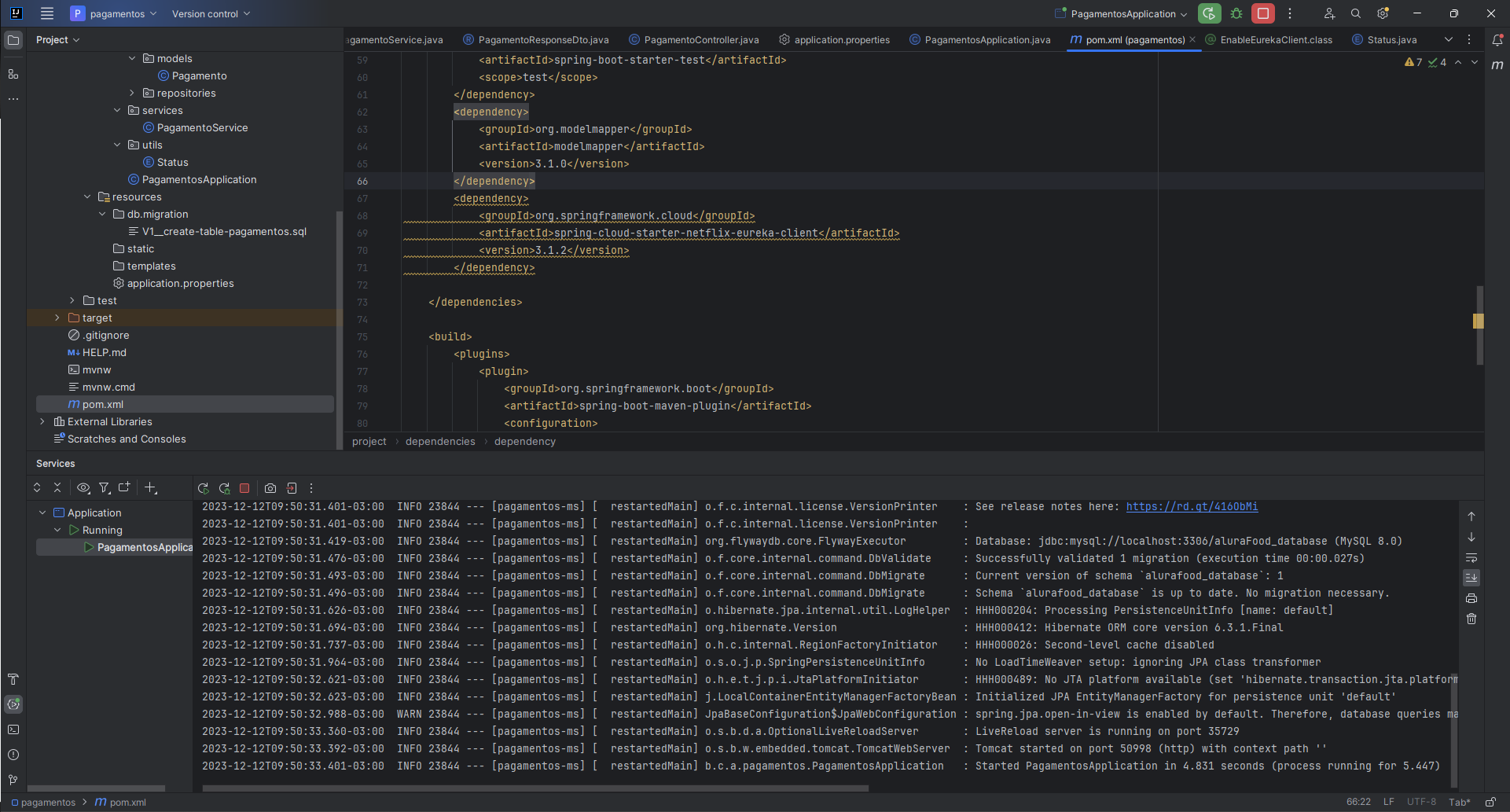The width and height of the screenshot is (1510, 812).
Task: Open the Project view selector dropdown
Action: [58, 39]
